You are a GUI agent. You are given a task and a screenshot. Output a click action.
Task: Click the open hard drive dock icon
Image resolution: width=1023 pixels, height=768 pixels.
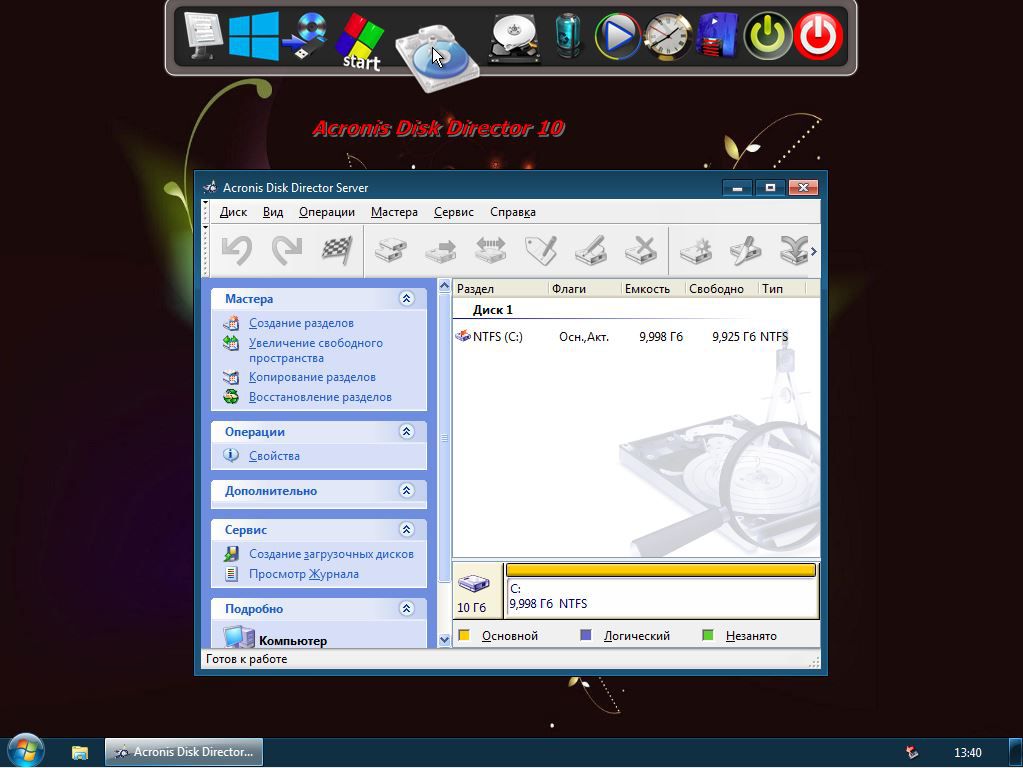coord(515,39)
